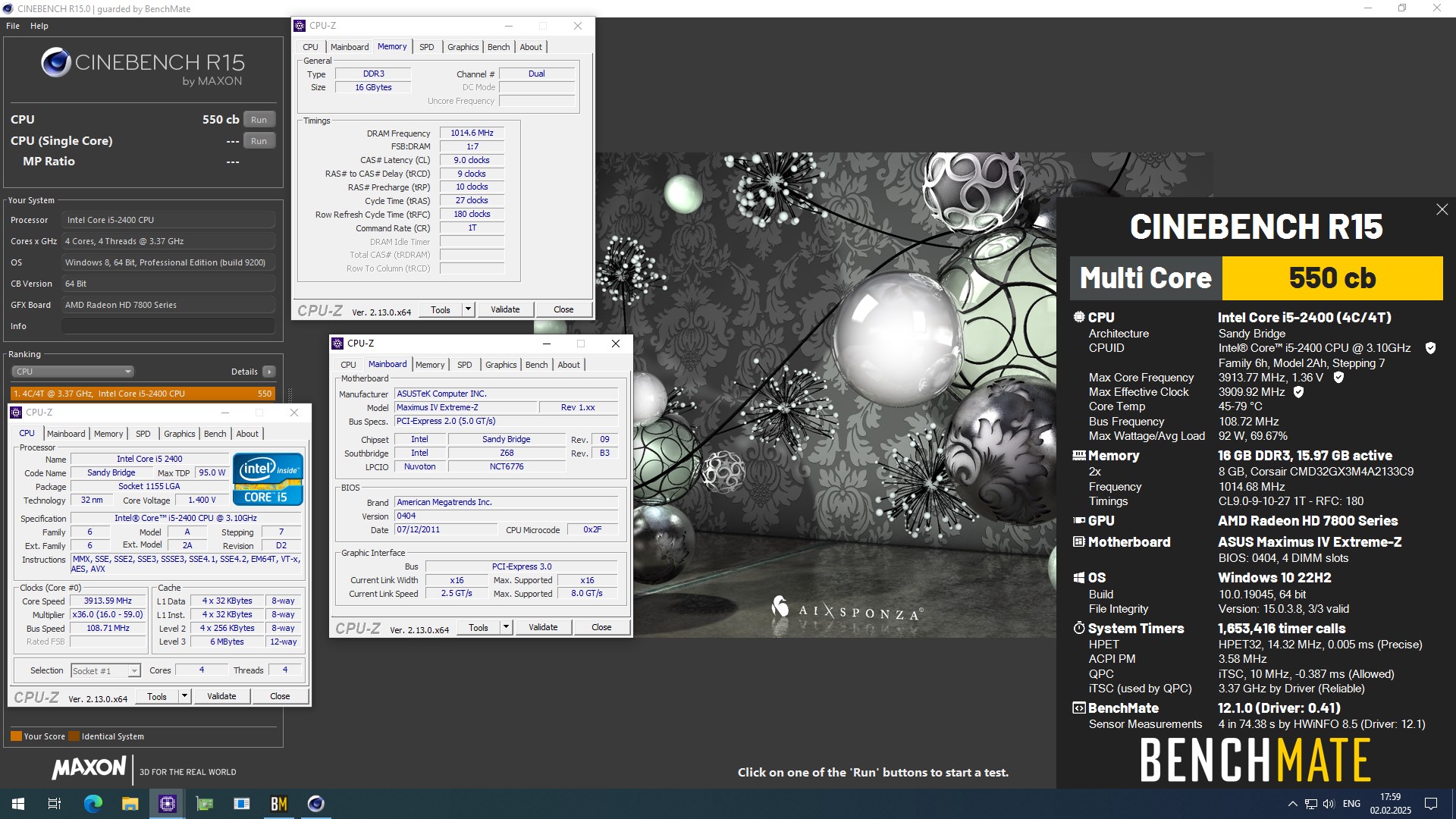The image size is (1456, 819).
Task: Open About tab in memory CPU-Z window
Action: click(x=531, y=47)
